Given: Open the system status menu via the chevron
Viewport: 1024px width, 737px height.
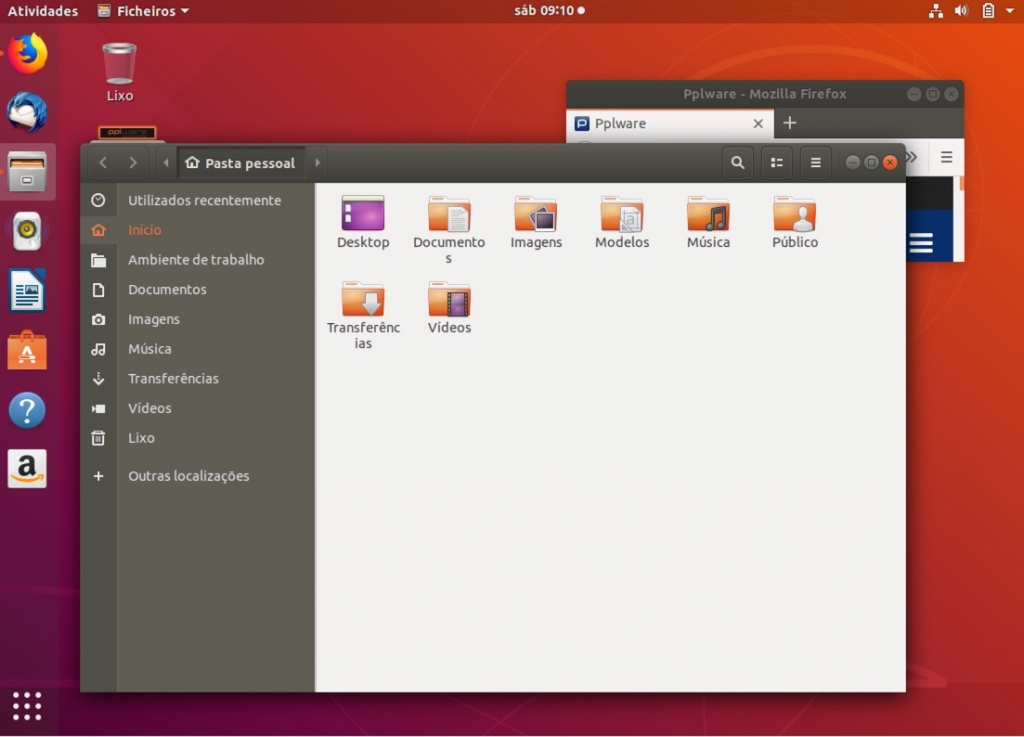Looking at the screenshot, I should (x=1009, y=11).
